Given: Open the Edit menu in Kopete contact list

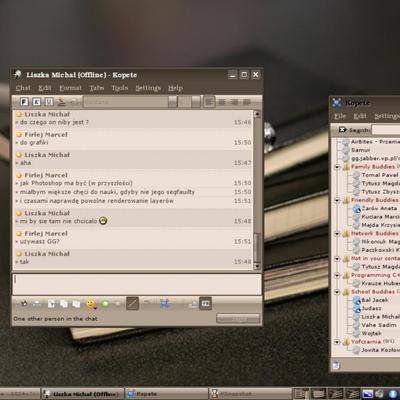Looking at the screenshot, I should [360, 116].
